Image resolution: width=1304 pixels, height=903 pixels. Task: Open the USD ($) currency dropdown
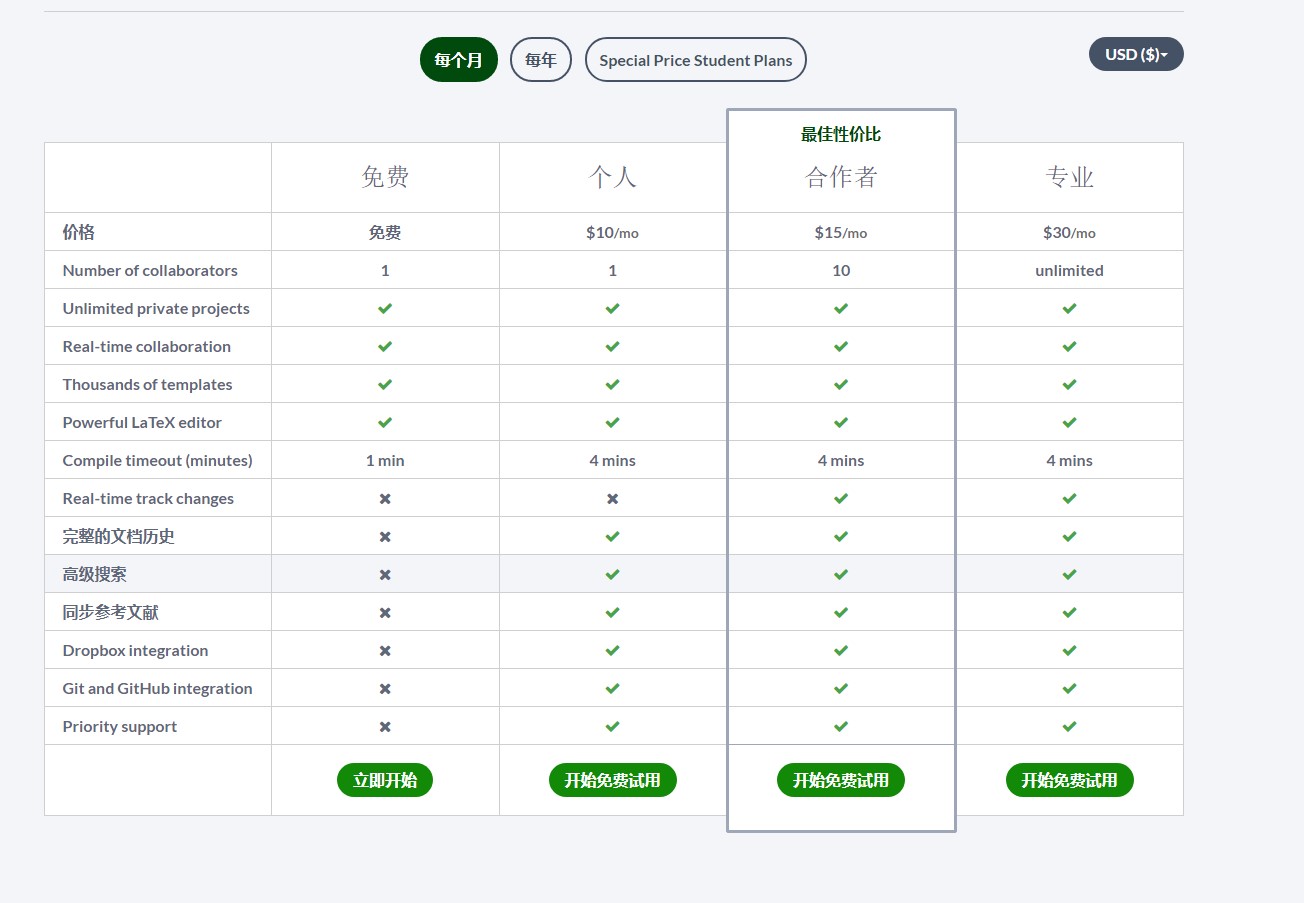tap(1136, 54)
